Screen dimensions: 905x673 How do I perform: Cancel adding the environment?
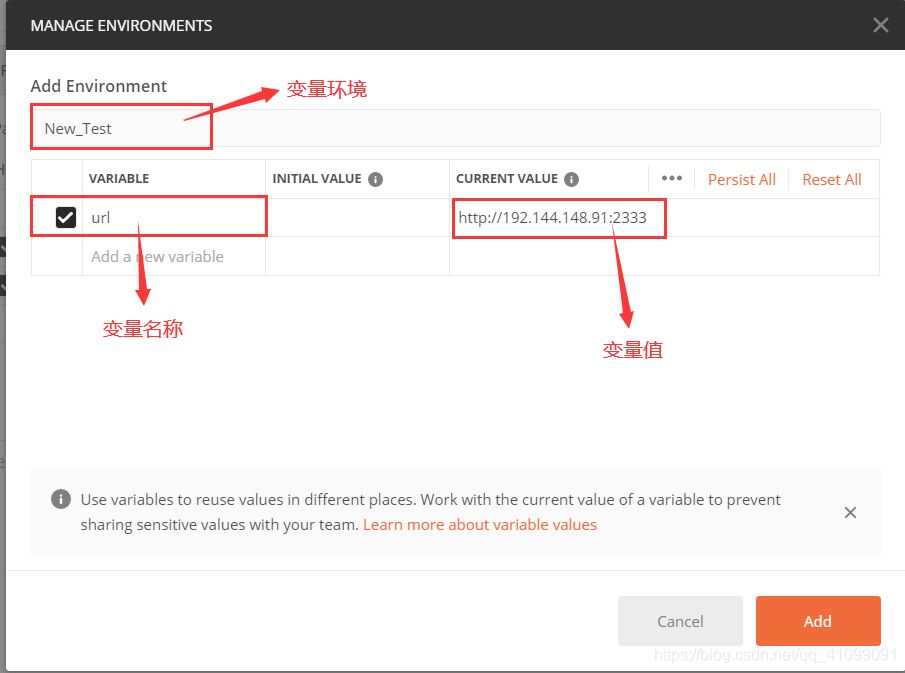680,621
